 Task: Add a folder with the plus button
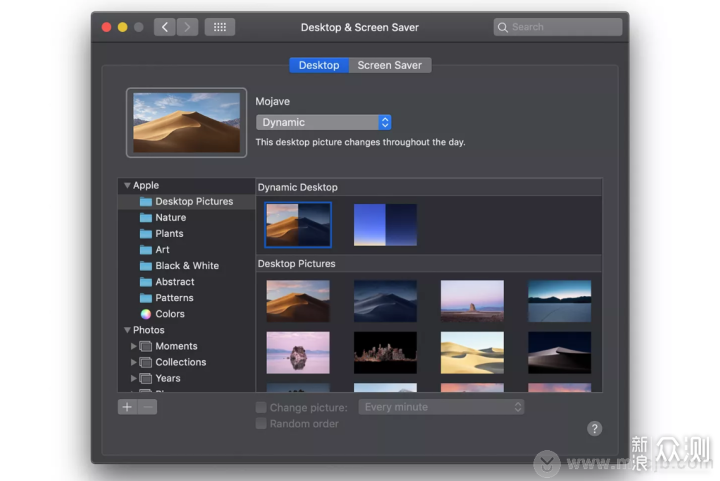pos(127,407)
